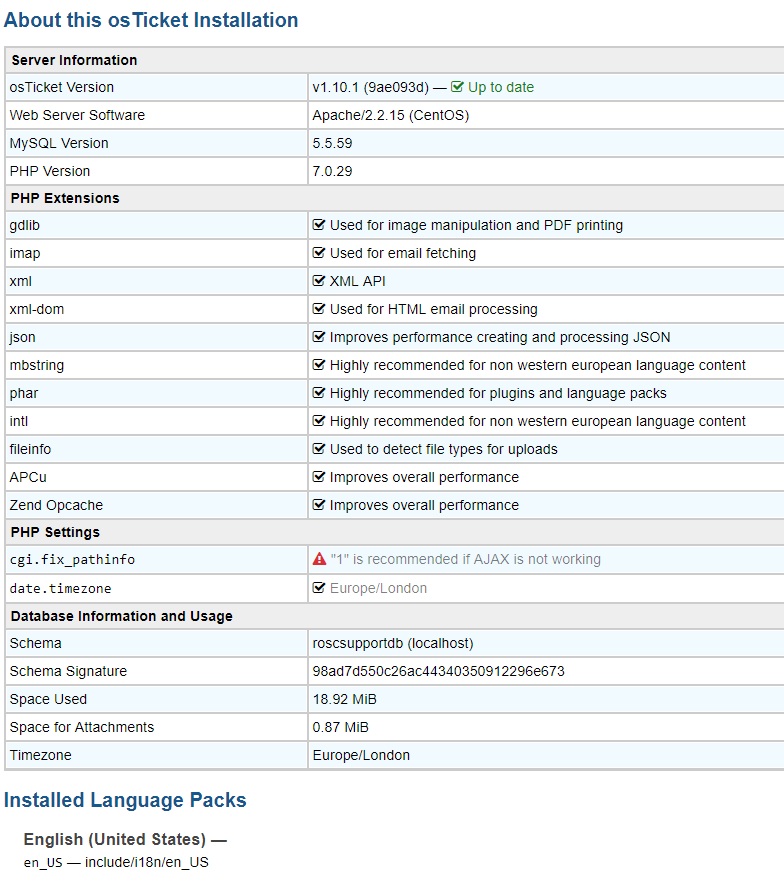Select the PHP version 7.0.29 value
Screen dimensions: 784x877
click(332, 171)
